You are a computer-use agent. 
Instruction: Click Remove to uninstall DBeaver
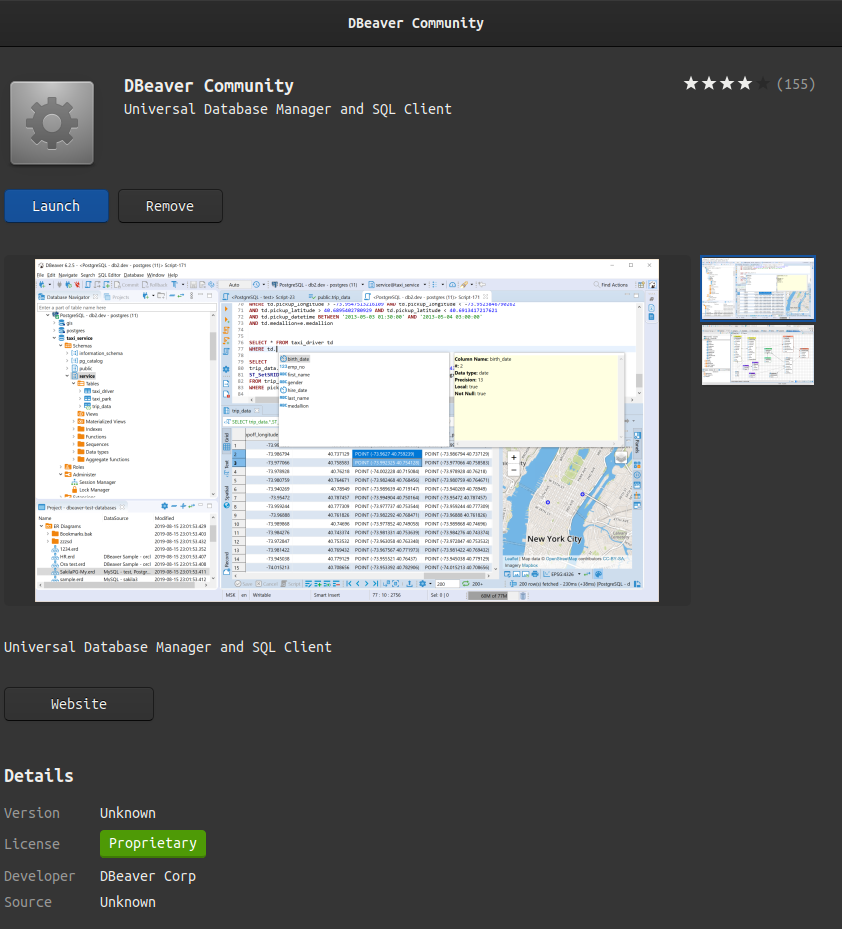tap(170, 206)
